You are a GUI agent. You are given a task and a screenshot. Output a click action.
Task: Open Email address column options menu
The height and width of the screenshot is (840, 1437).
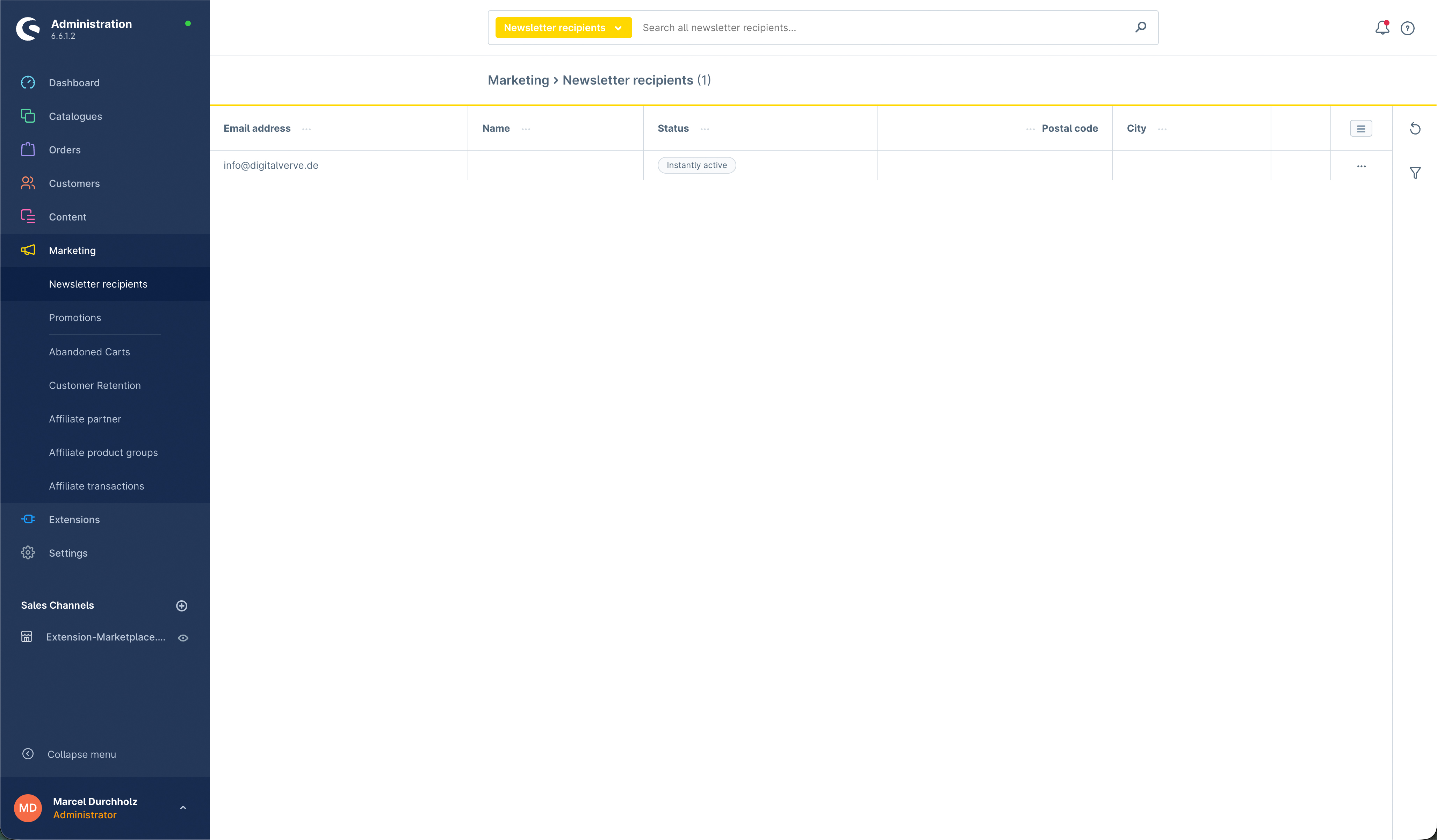coord(306,129)
